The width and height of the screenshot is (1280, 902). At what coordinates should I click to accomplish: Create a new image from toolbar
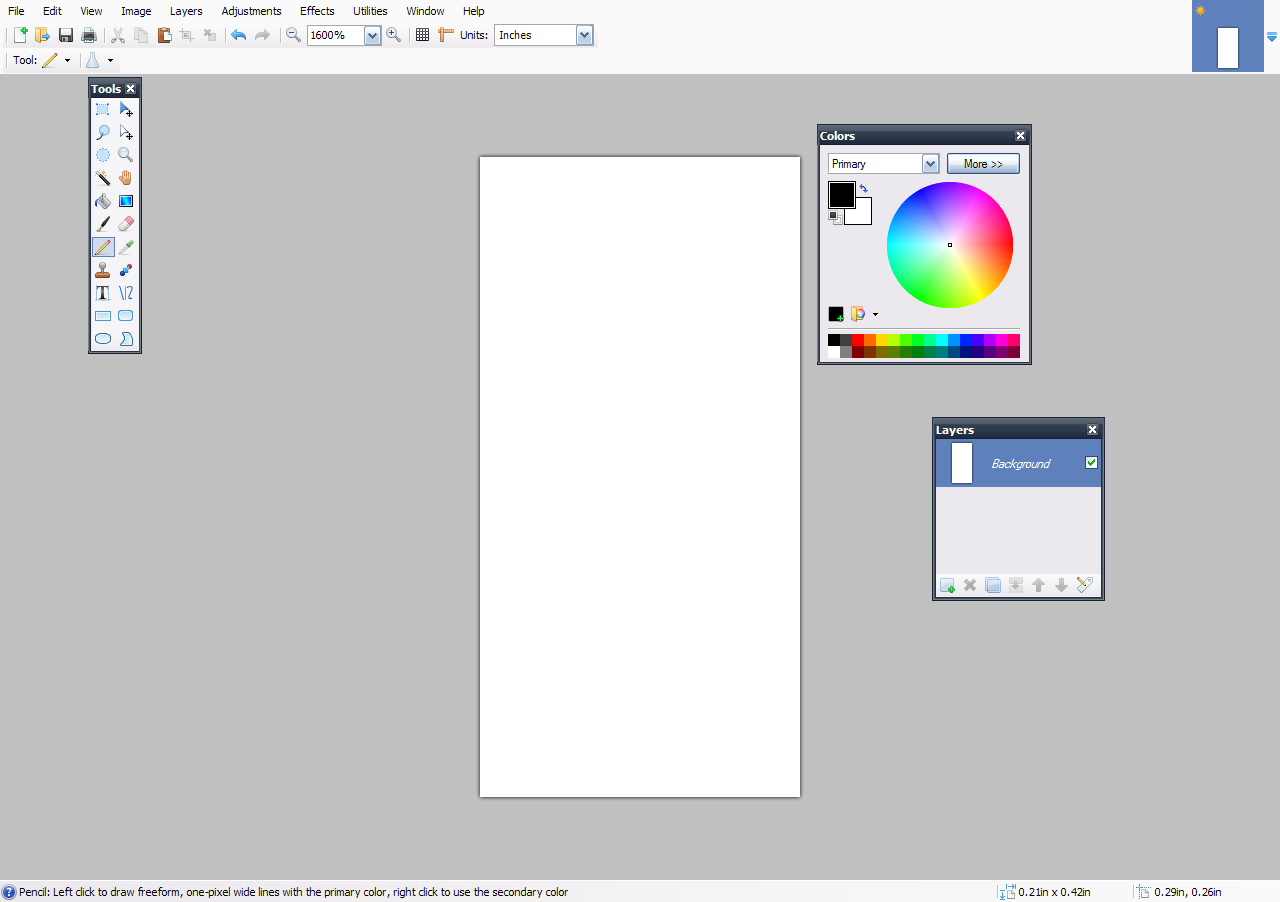tap(20, 35)
